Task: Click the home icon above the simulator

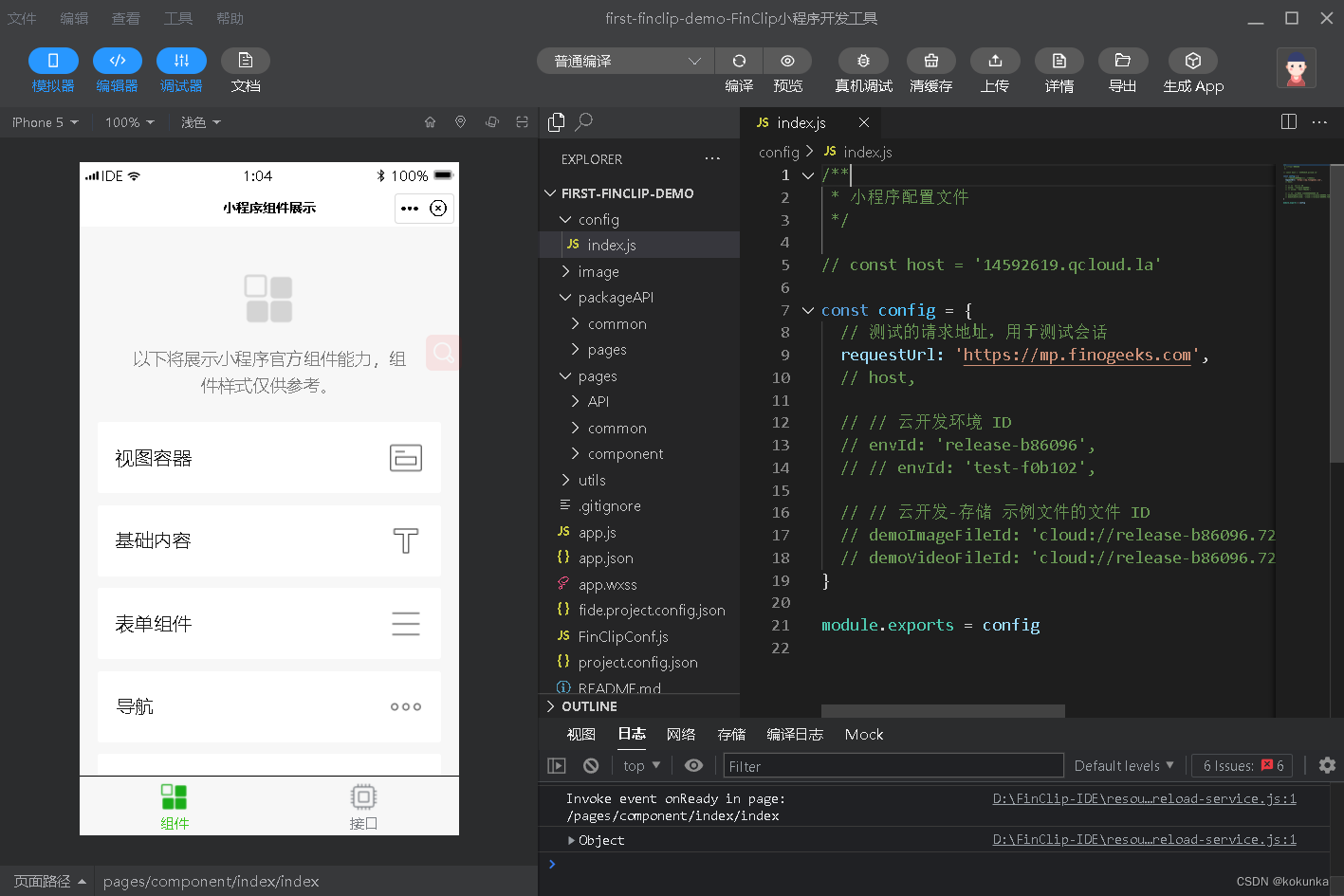Action: 430,121
